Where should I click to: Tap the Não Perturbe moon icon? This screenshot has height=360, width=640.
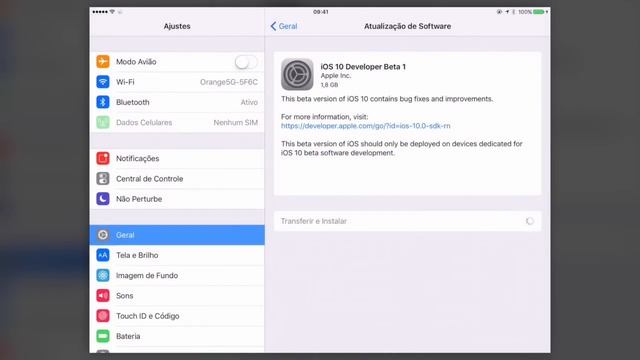pos(103,199)
